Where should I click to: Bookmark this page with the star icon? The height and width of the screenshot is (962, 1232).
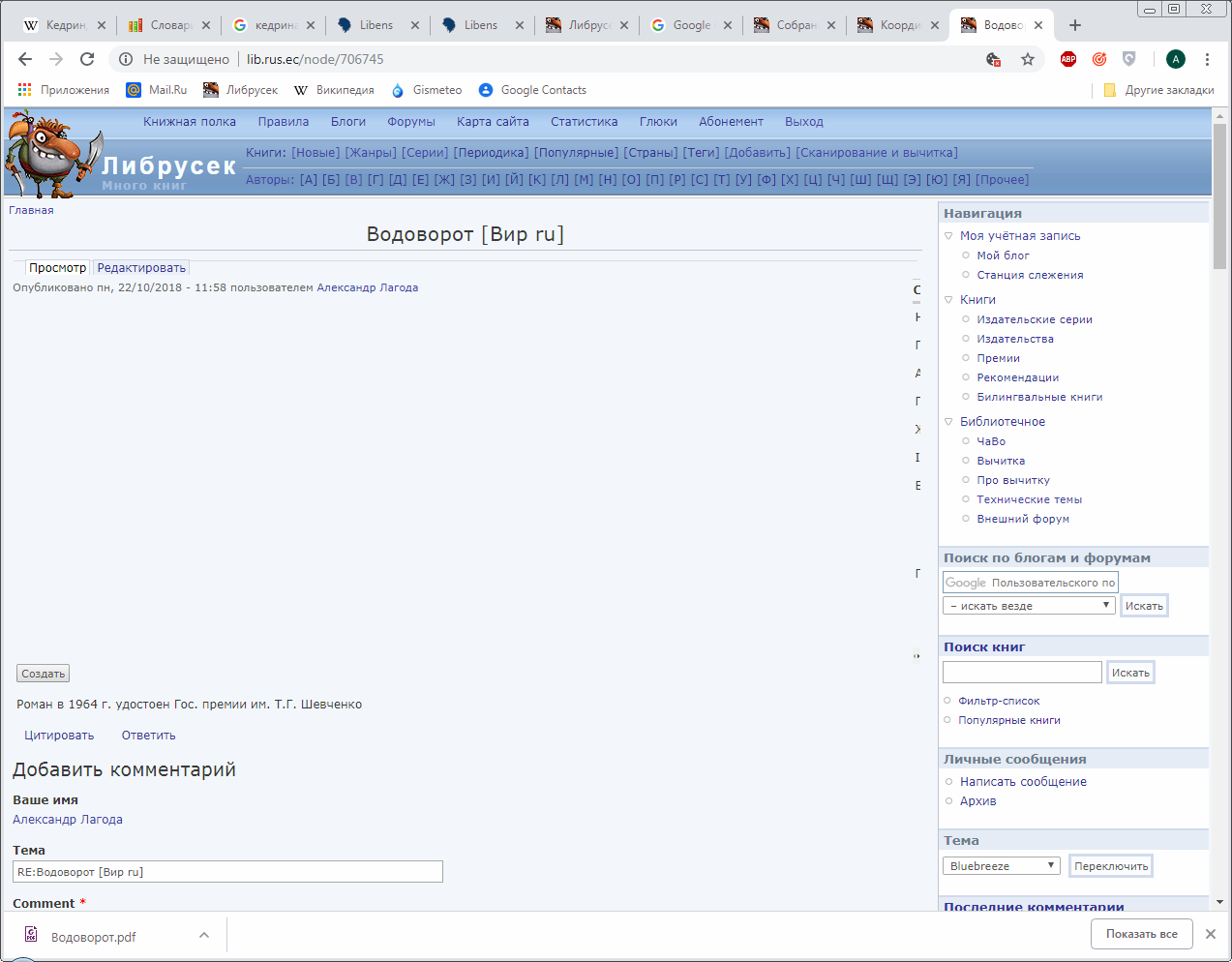(x=1028, y=59)
